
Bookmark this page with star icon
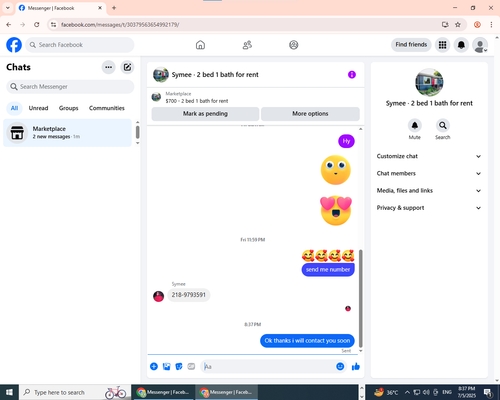458,24
